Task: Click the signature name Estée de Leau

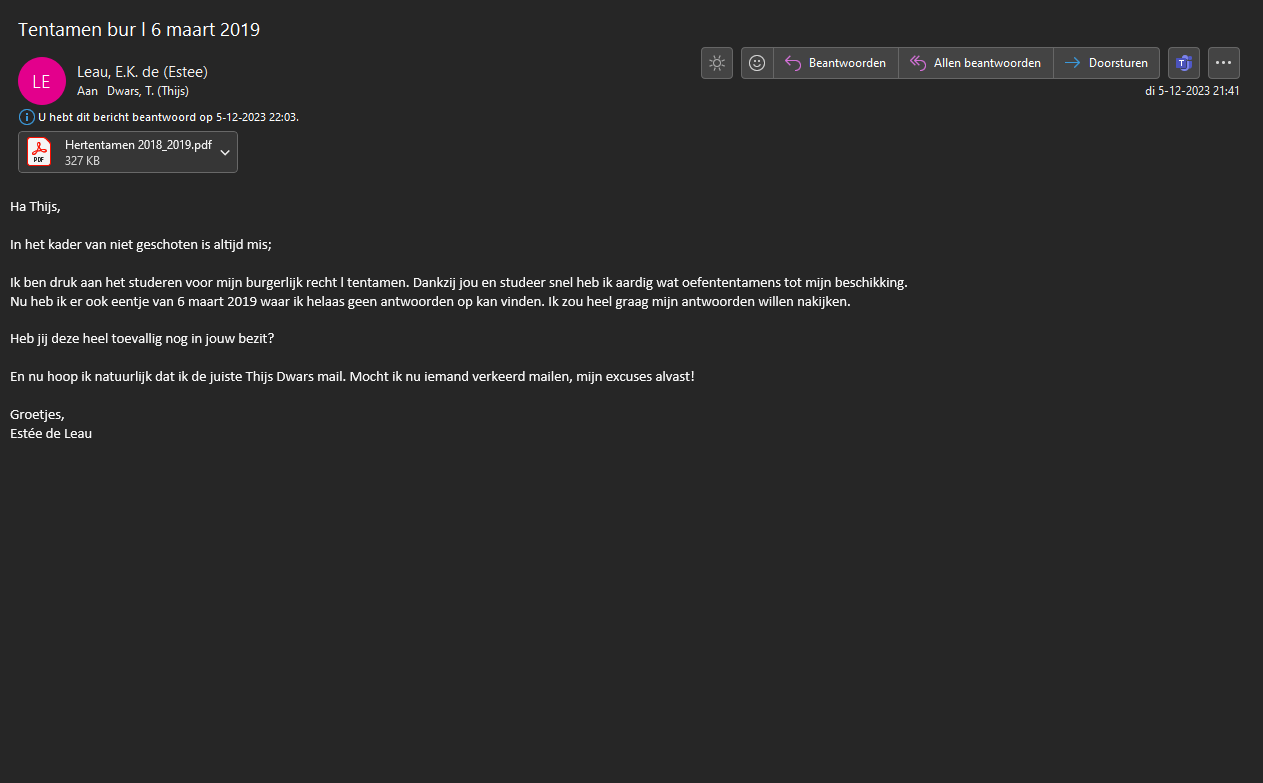Action: [51, 434]
